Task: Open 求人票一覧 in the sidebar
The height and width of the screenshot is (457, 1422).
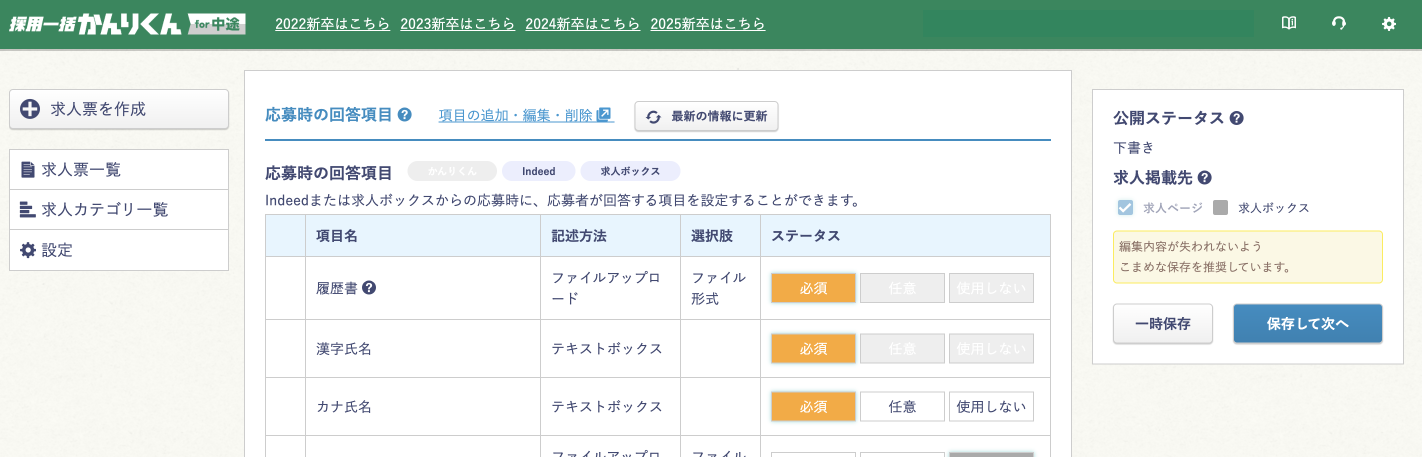Action: coord(119,170)
